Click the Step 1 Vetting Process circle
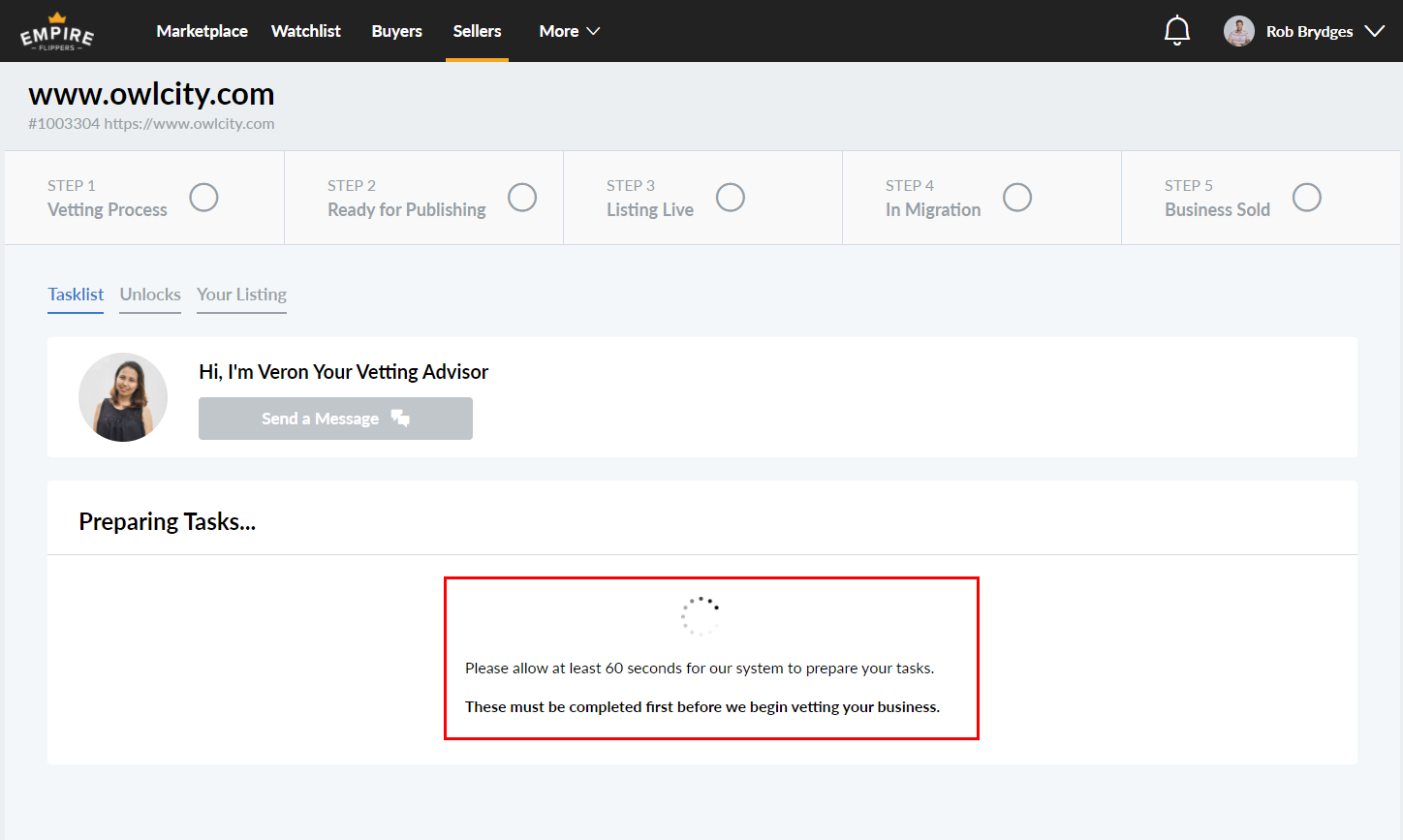The height and width of the screenshot is (840, 1403). pyautogui.click(x=203, y=198)
